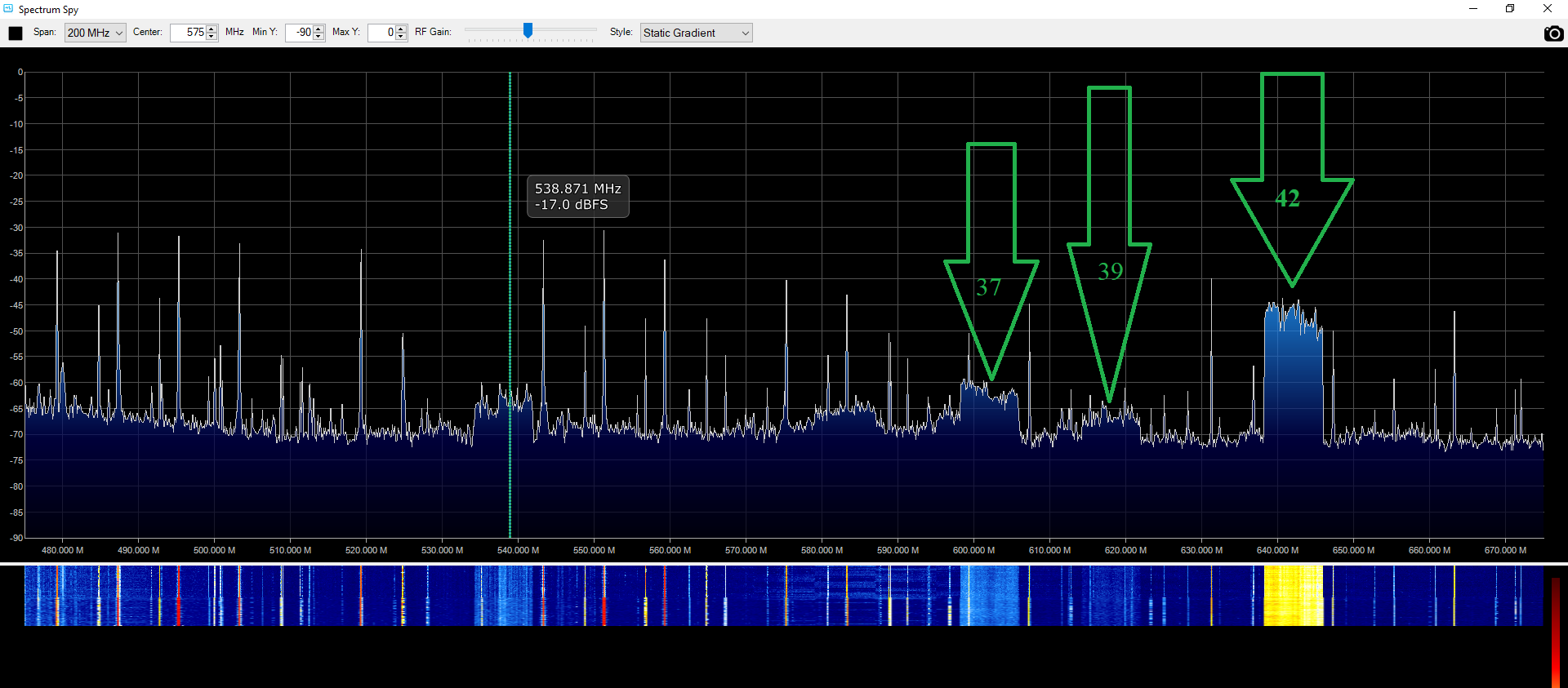1568x688 pixels.
Task: Click the "Style:" label
Action: (621, 33)
